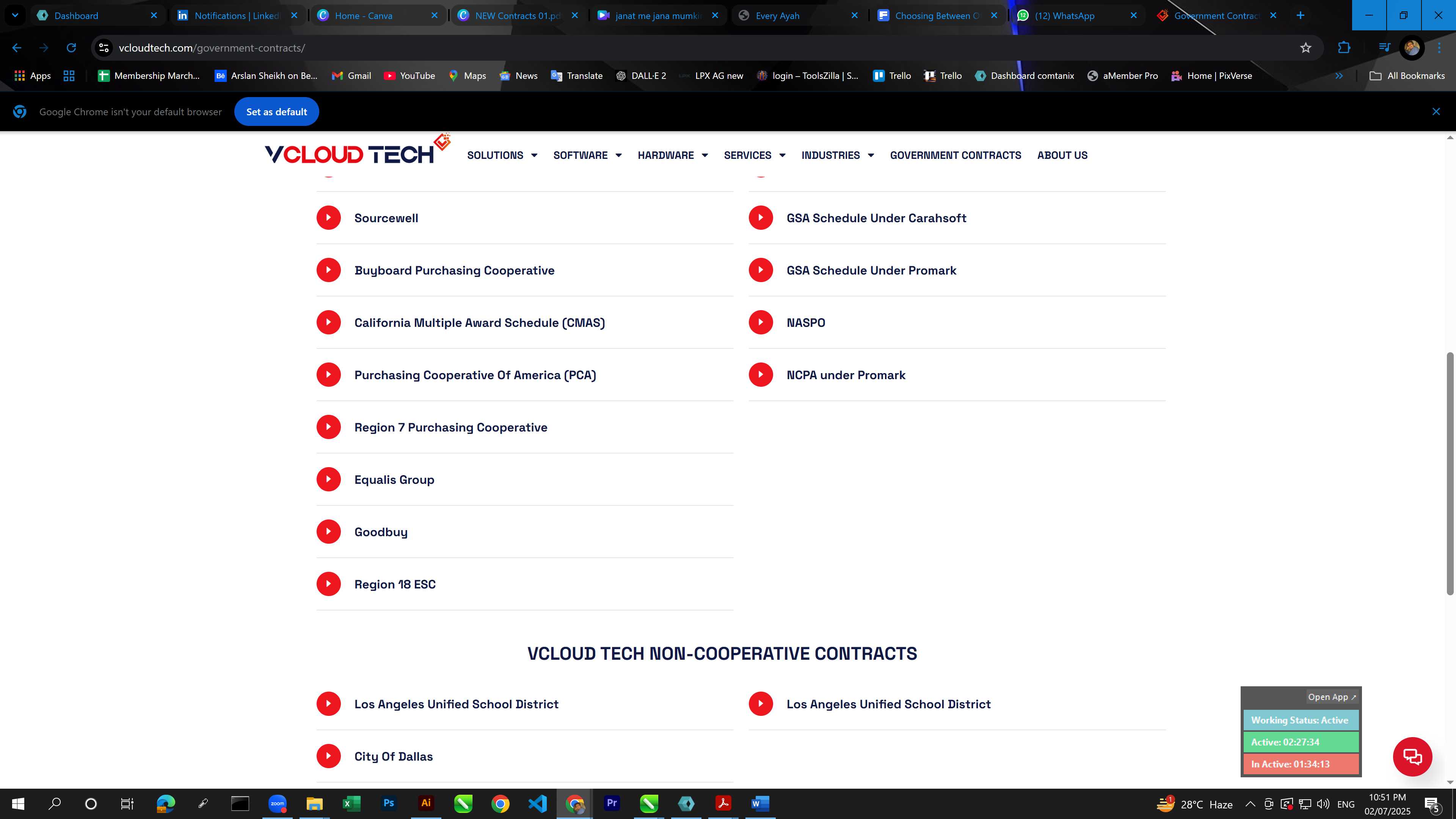Screen dimensions: 1456x819
Task: Open the weather widget showing 28°C Haze
Action: pos(1194,804)
